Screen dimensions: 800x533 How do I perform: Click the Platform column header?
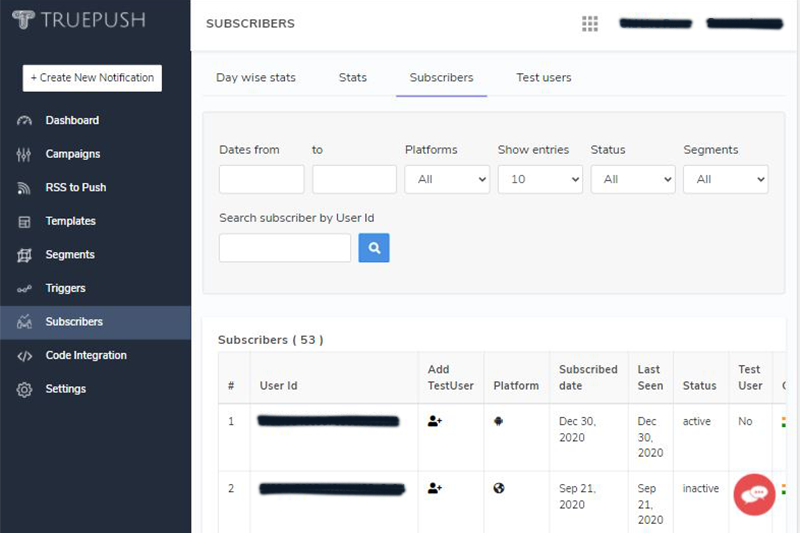(x=516, y=386)
